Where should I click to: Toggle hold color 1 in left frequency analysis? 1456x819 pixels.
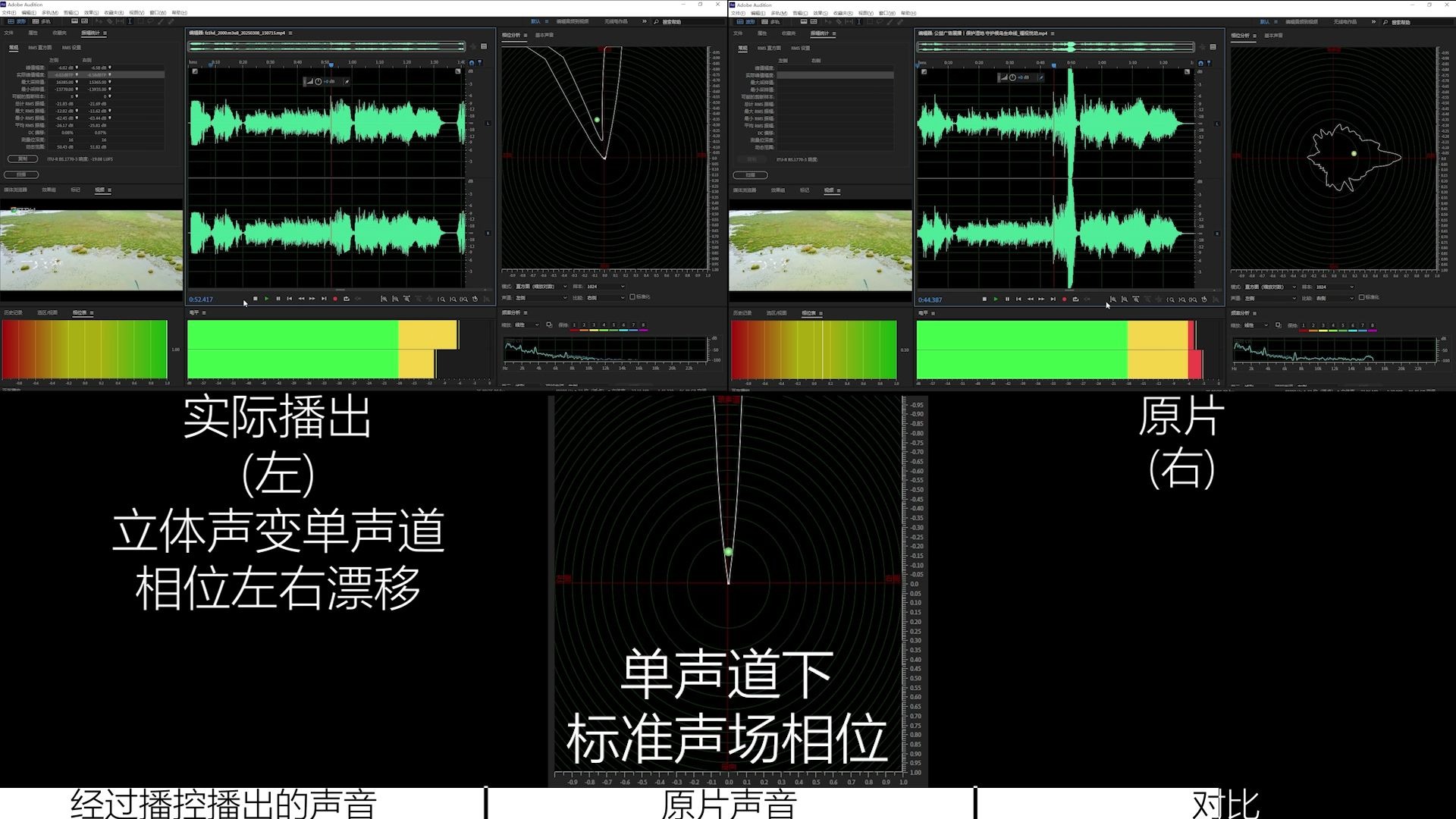tap(574, 325)
